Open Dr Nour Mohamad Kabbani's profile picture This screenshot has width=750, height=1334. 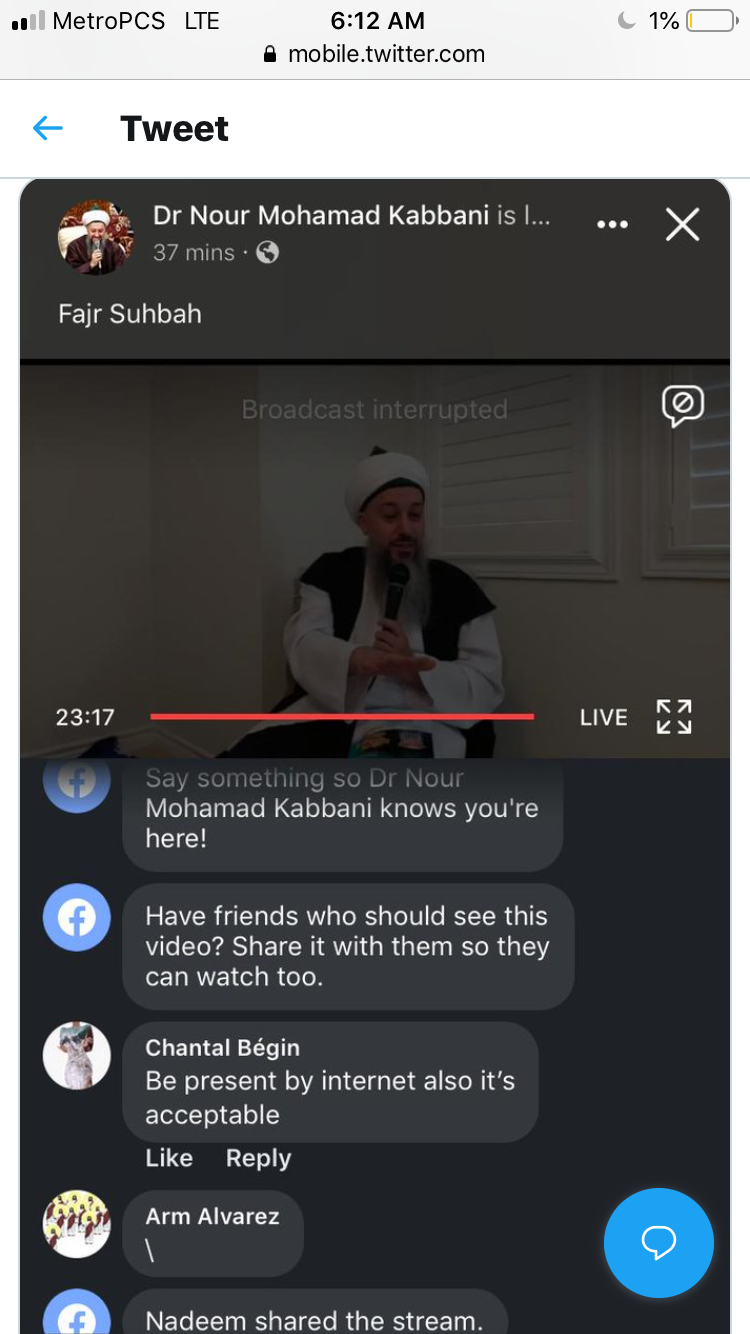tap(96, 237)
